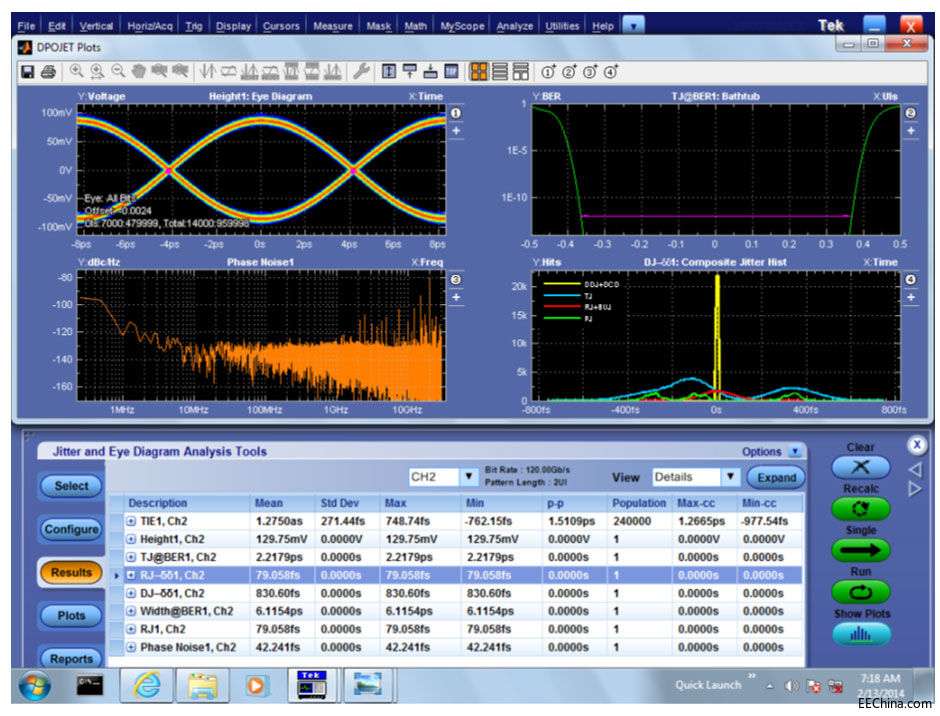Save plots with the floppy disk icon
This screenshot has width=940, height=716.
point(27,72)
